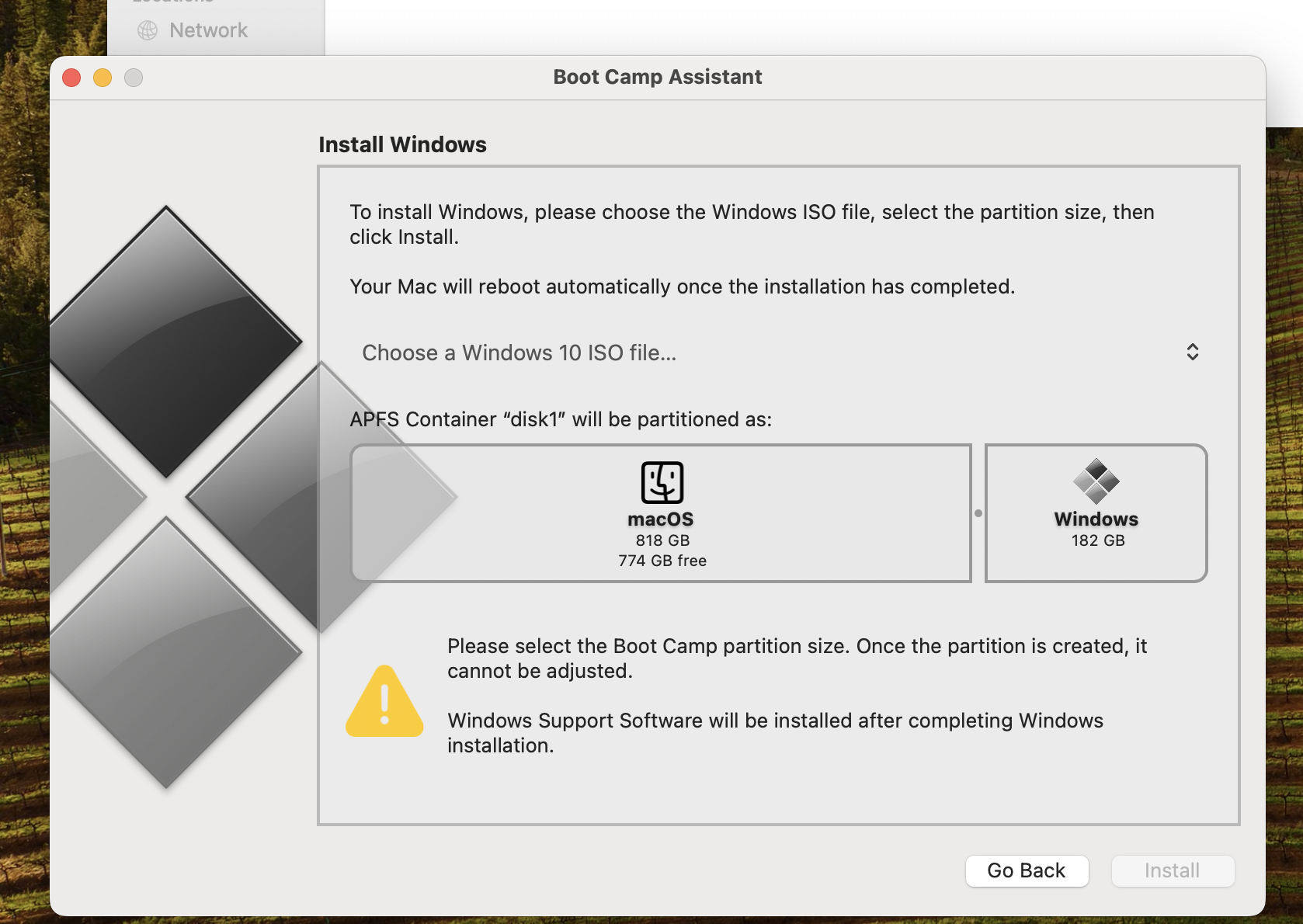The height and width of the screenshot is (924, 1303).
Task: Select the macOS 818 GB partition box
Action: click(661, 513)
